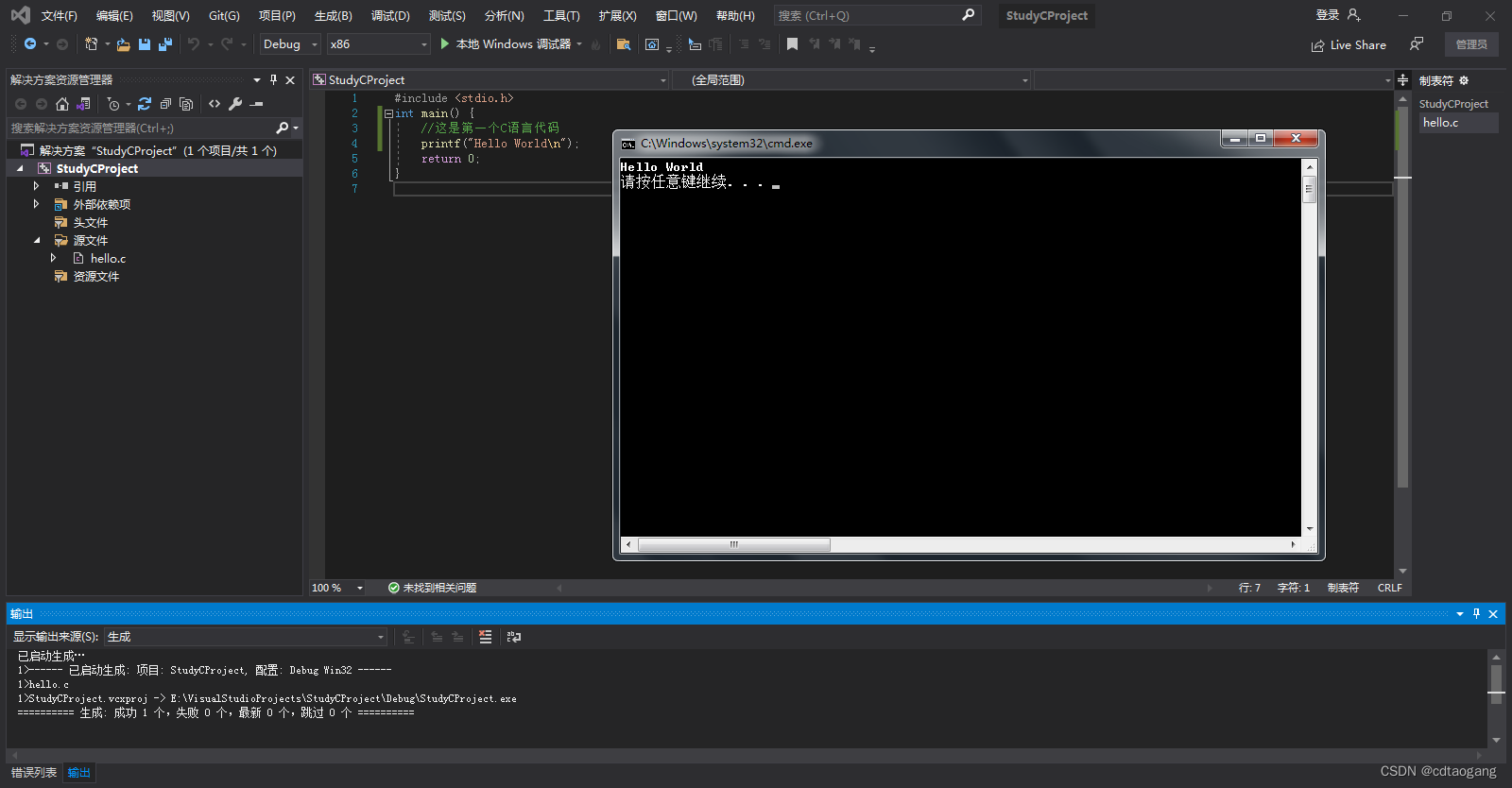
Task: Open the 100 % zoom dropdown
Action: 337,588
